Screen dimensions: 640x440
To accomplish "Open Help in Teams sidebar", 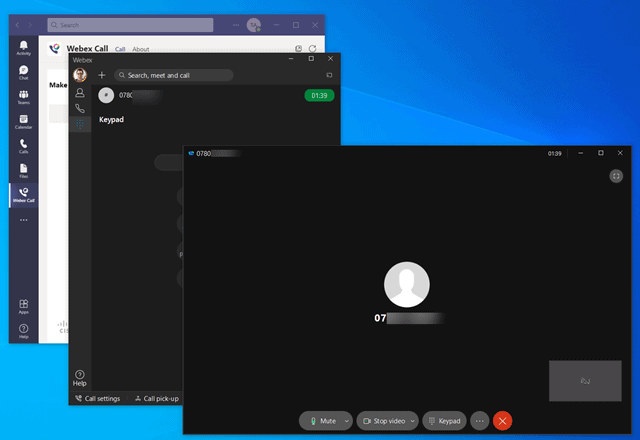I will (23, 331).
